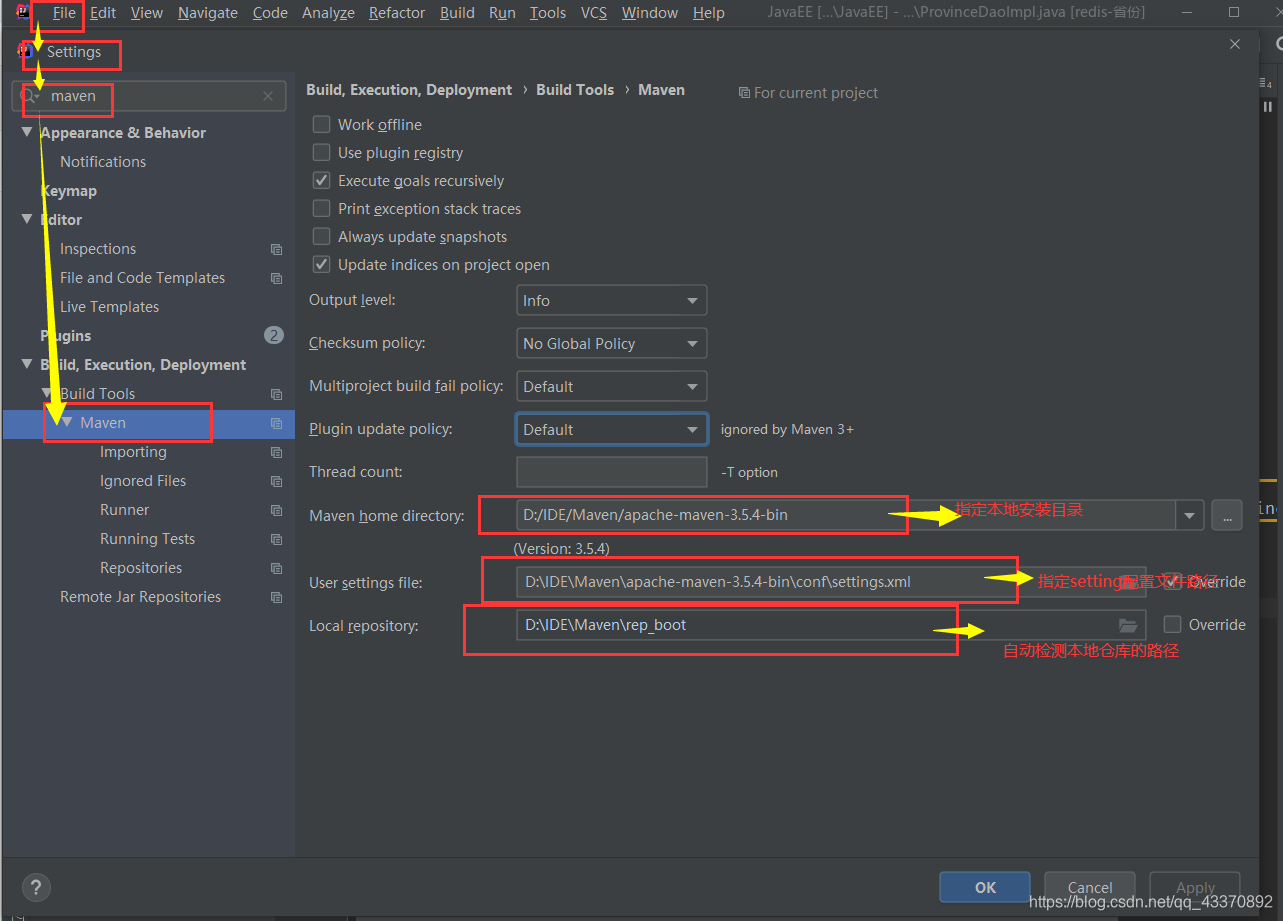Click the project-level icon beside File and Code Templates
Image resolution: width=1283 pixels, height=921 pixels.
[x=276, y=278]
